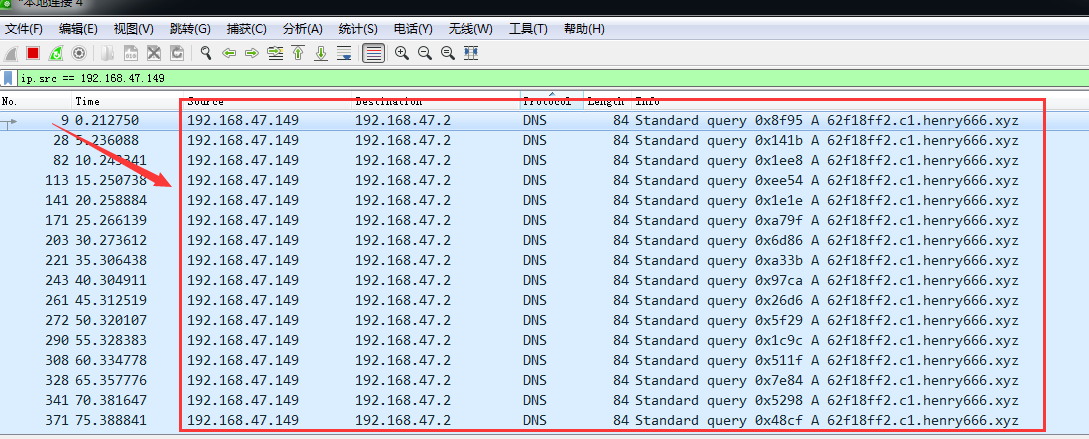Reset zoom to normal size
This screenshot has height=439, width=1089.
tap(448, 53)
